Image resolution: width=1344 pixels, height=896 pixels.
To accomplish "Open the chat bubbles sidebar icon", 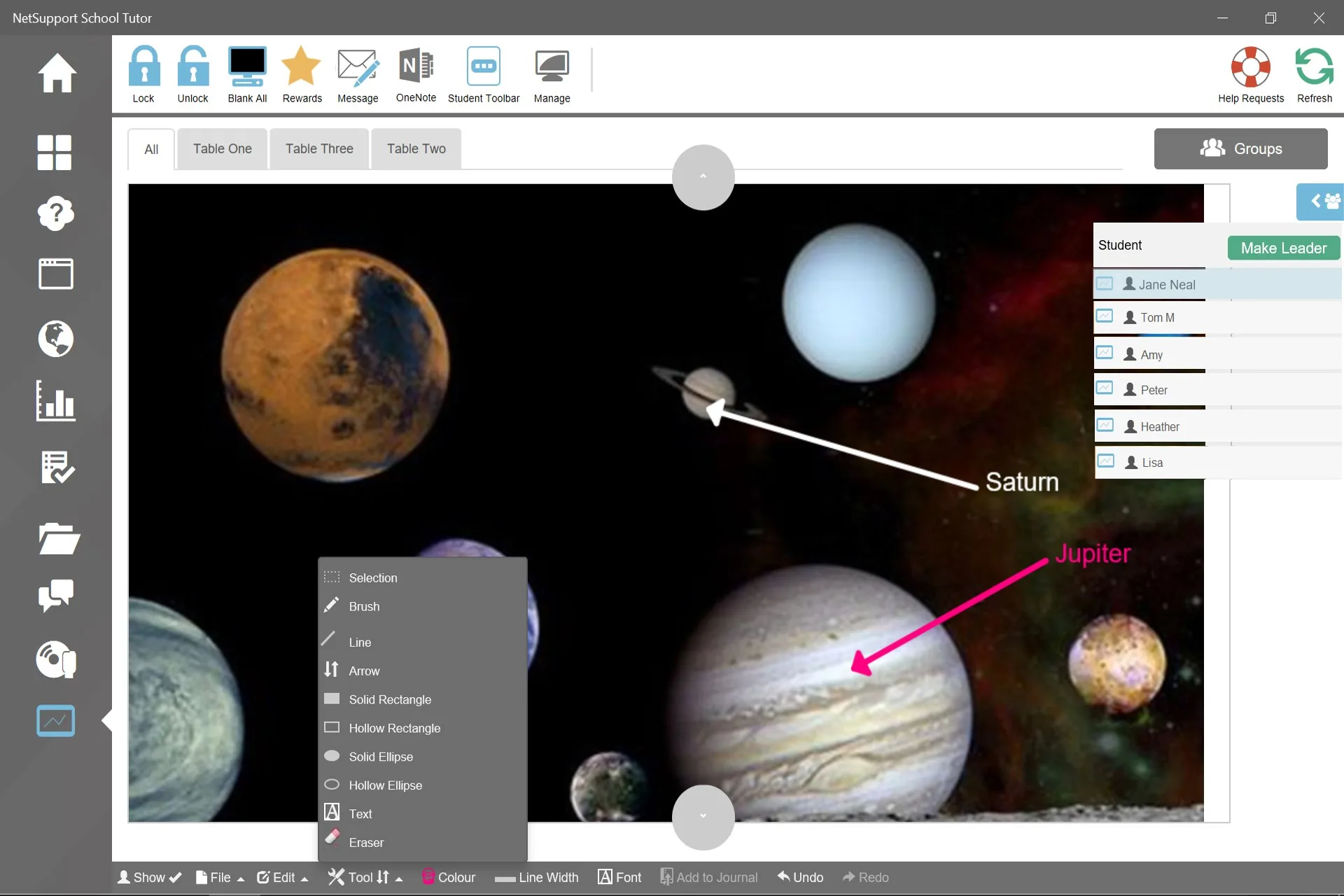I will pos(55,596).
